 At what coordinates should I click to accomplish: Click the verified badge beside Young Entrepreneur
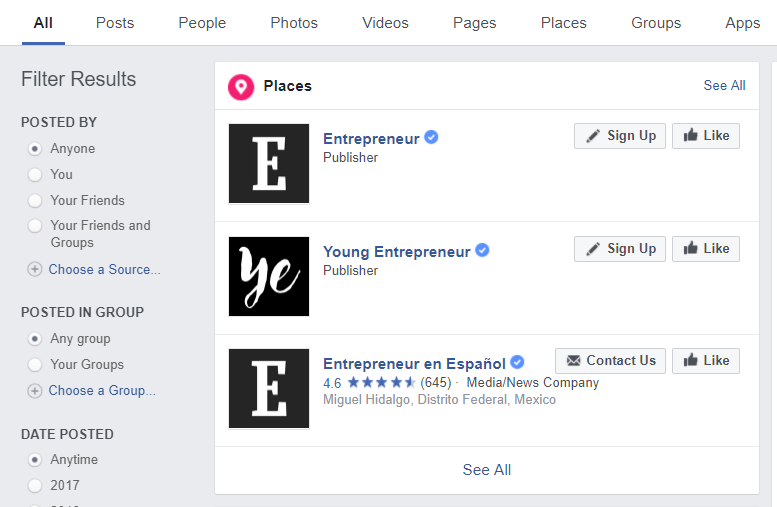482,251
